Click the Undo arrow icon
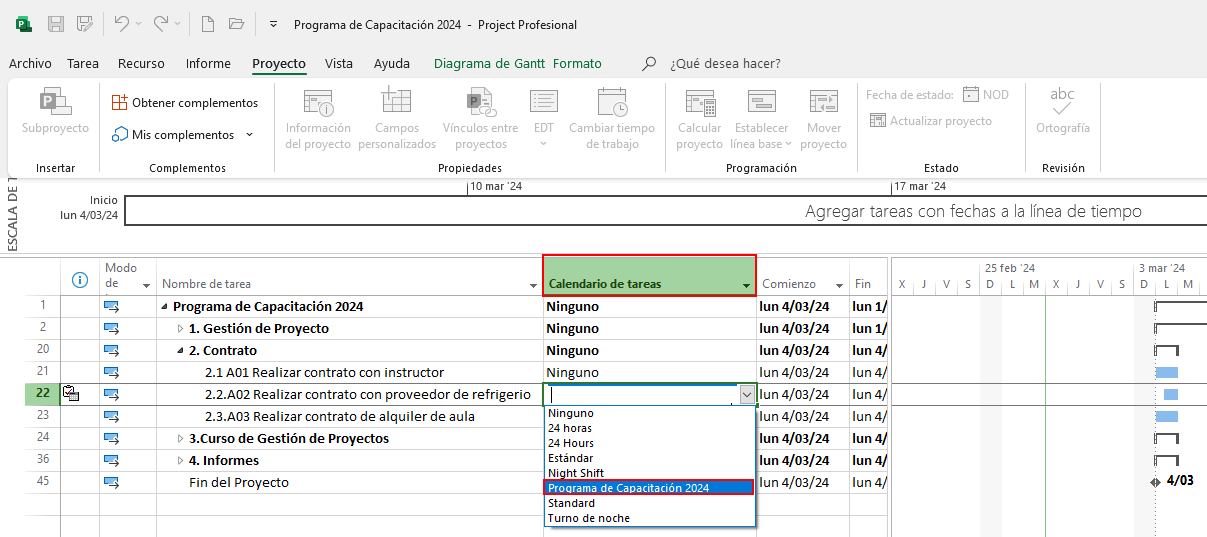 121,24
